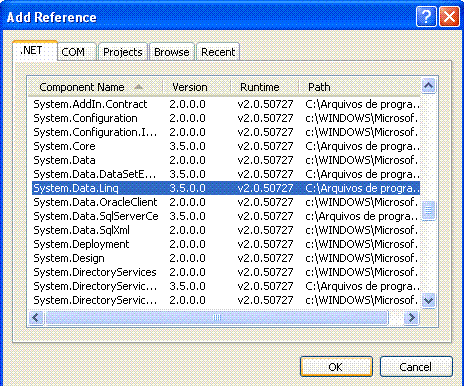The image size is (464, 386).
Task: Select the System.Core component
Action: pos(226,146)
